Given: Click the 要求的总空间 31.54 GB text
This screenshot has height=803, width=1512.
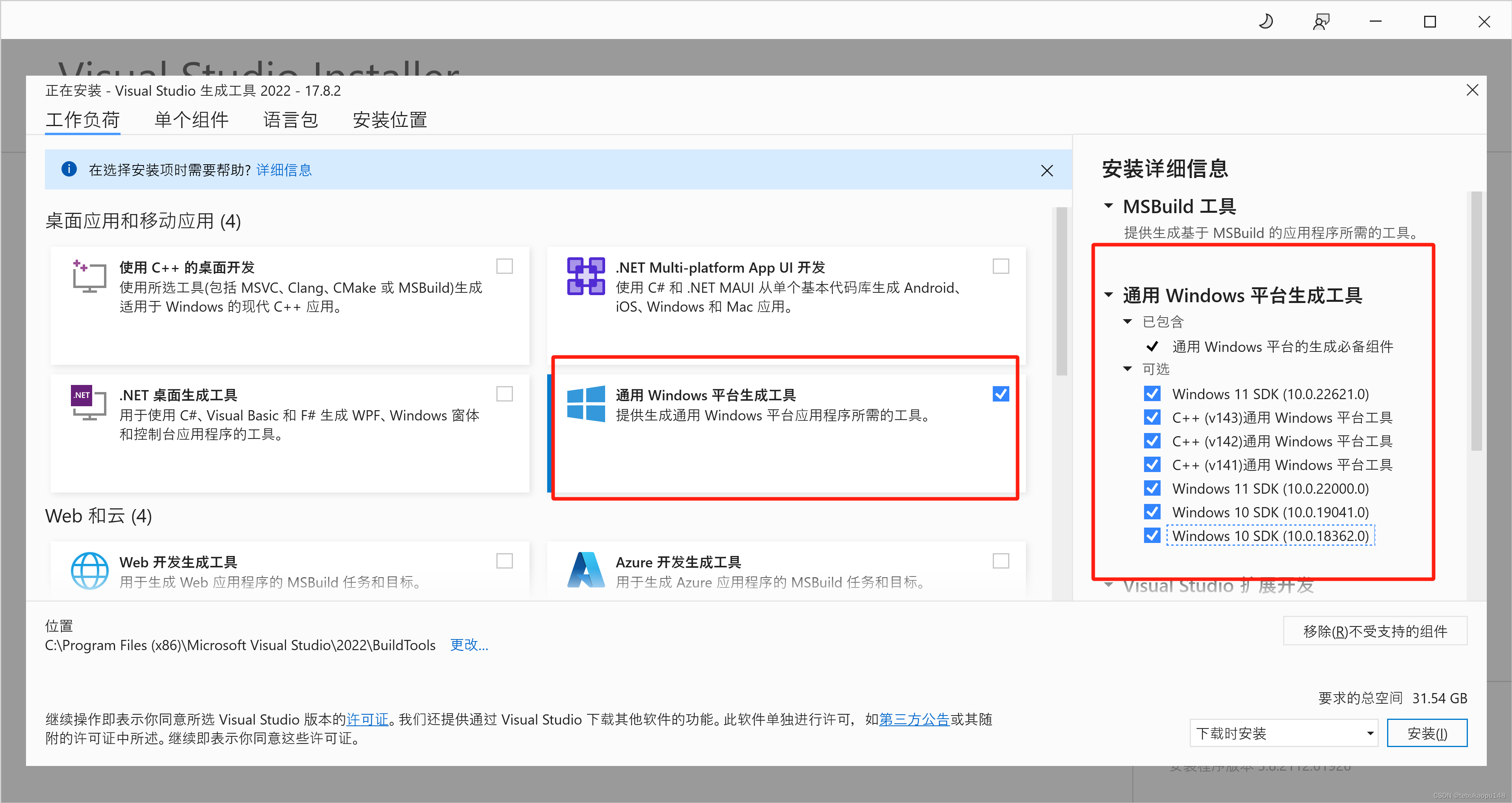Looking at the screenshot, I should [x=1392, y=698].
